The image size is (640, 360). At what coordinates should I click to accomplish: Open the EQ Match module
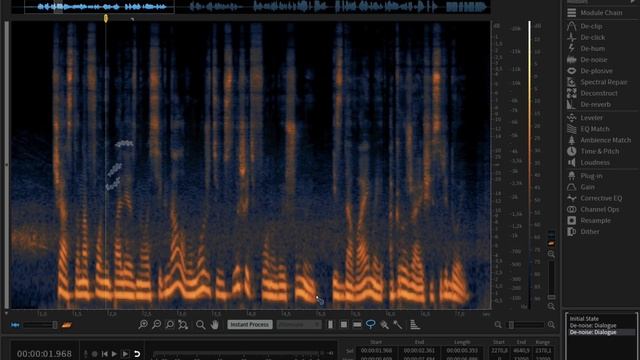(x=588, y=129)
